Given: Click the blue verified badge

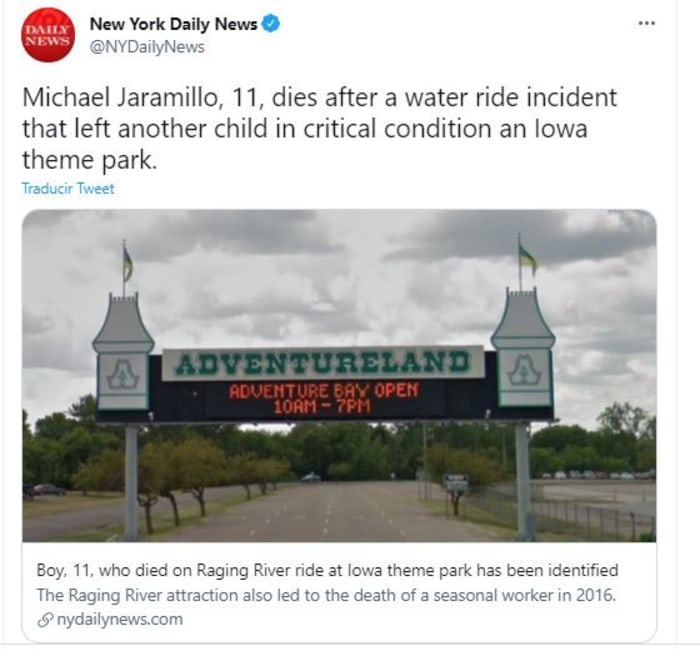Looking at the screenshot, I should point(271,24).
